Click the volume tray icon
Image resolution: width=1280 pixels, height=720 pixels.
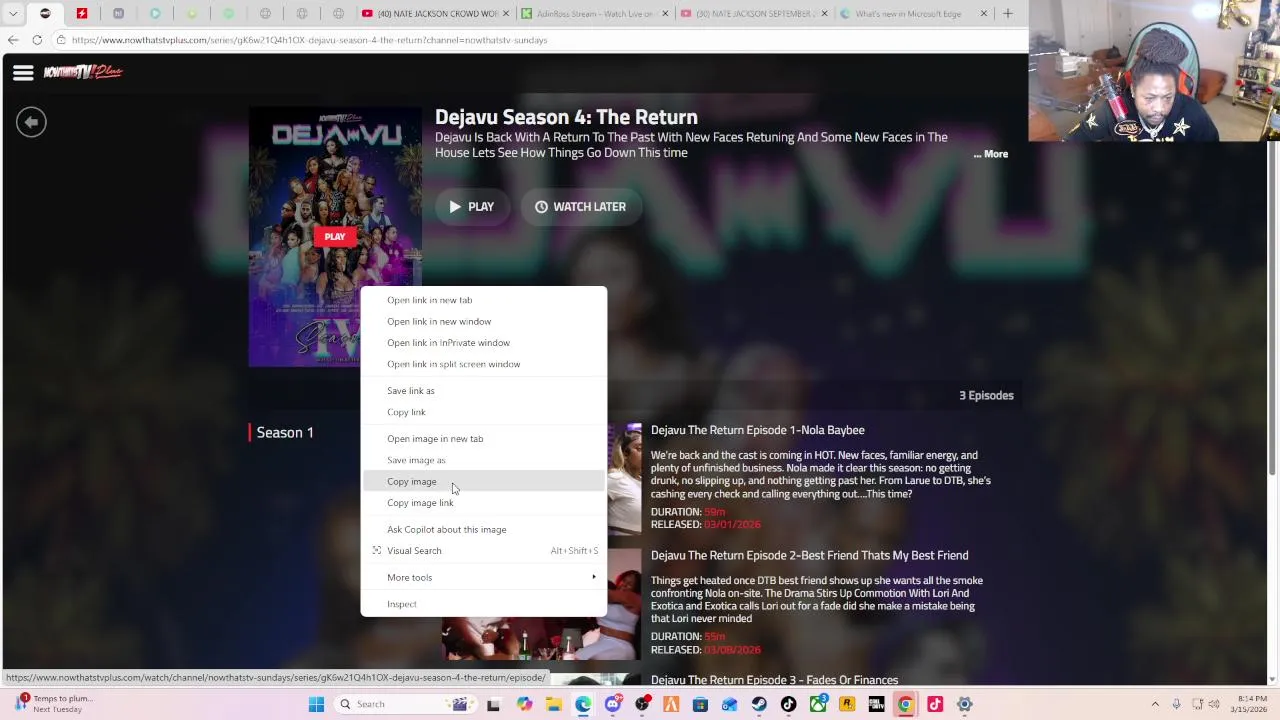coord(1214,704)
